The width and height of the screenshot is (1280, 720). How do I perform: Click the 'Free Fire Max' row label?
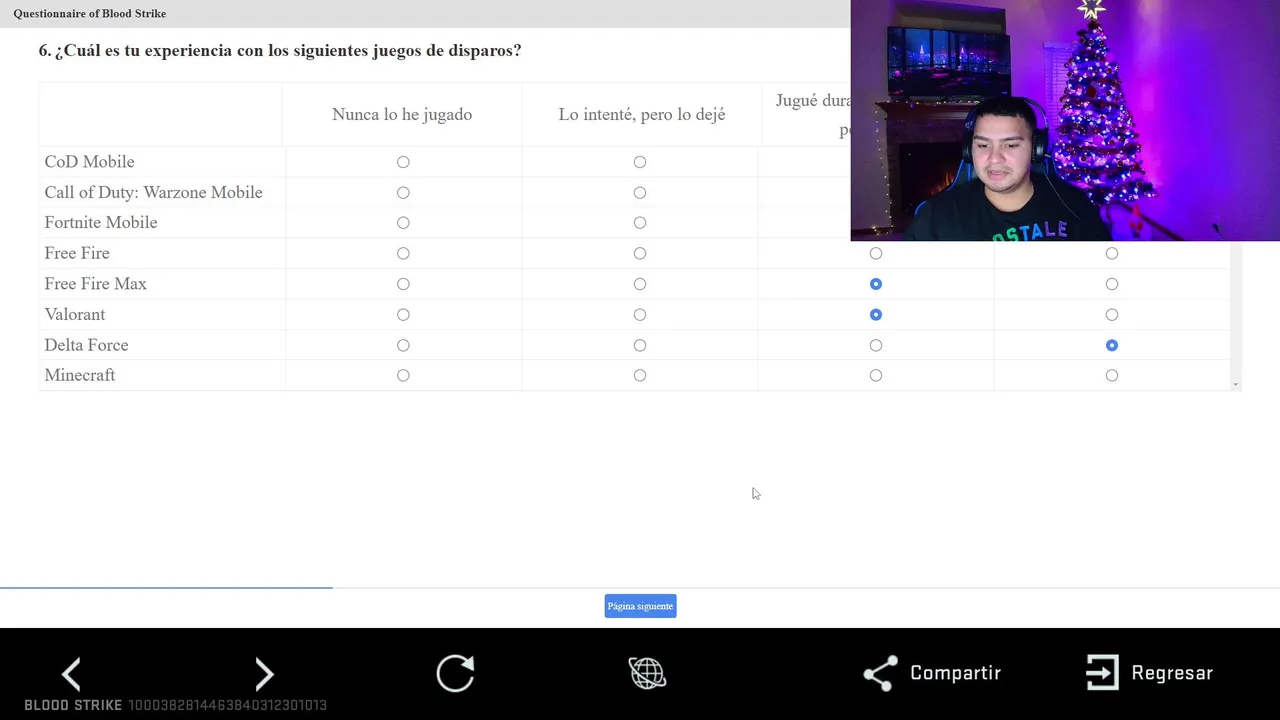tap(96, 284)
